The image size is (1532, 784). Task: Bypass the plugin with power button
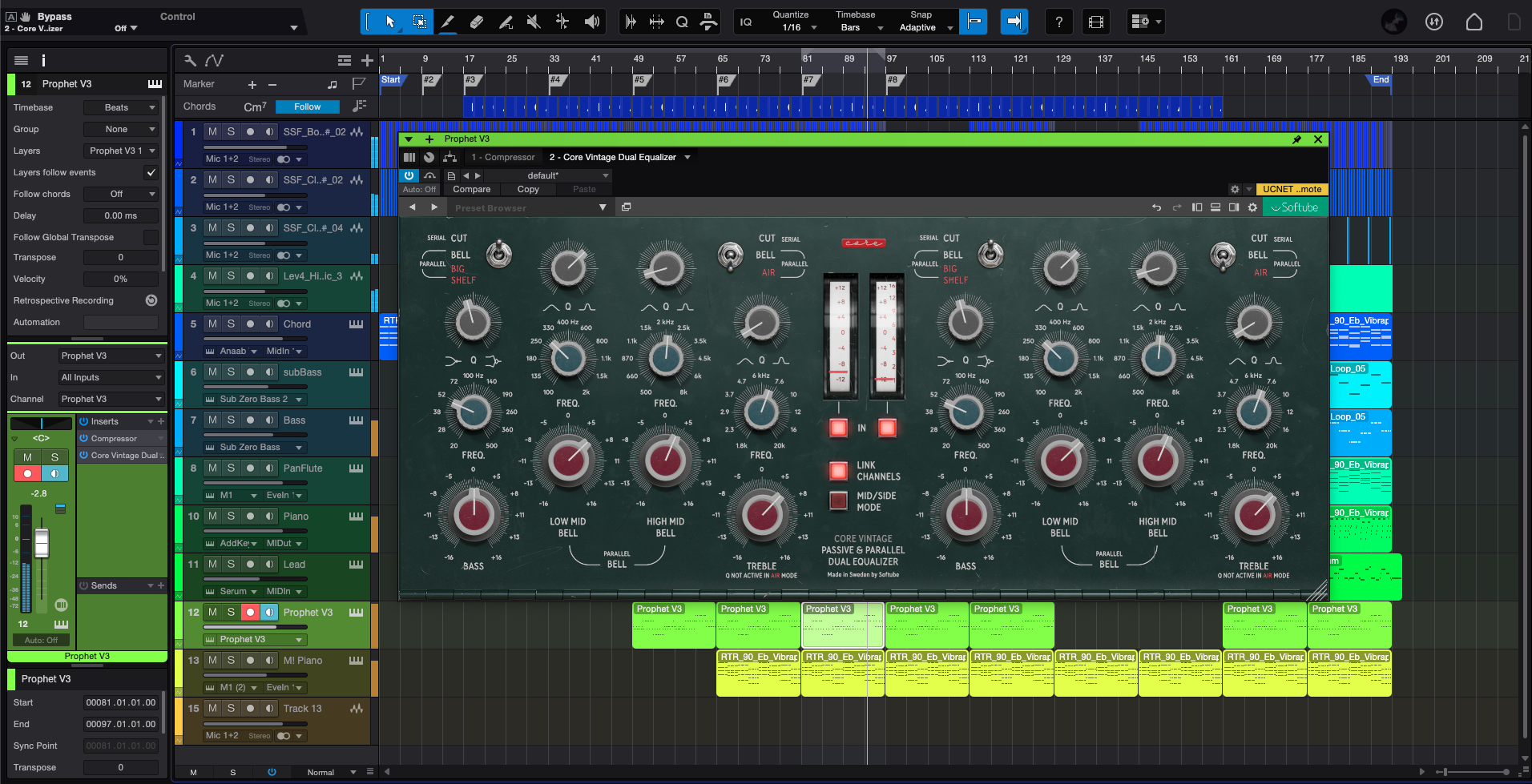tap(409, 175)
